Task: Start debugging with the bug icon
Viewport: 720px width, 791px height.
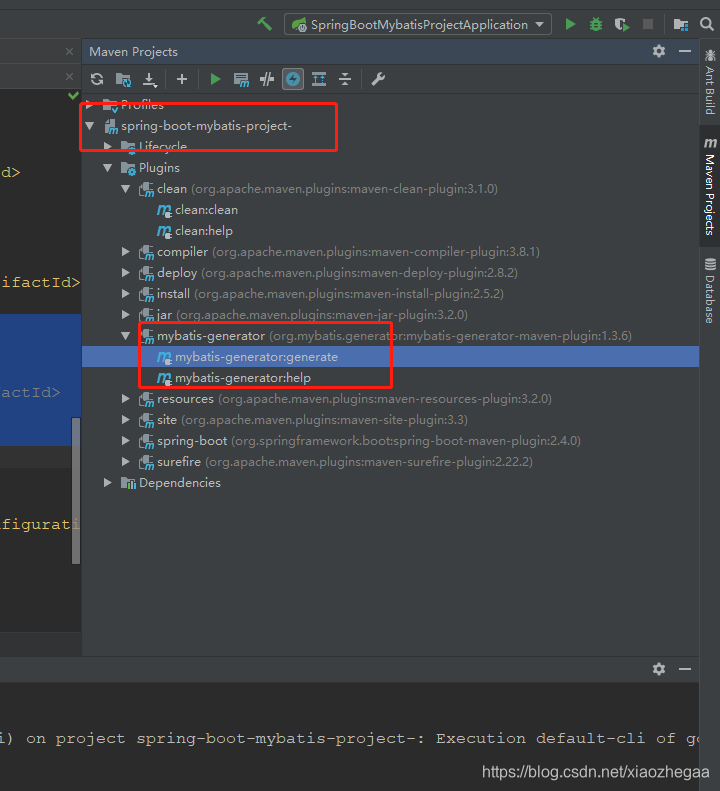Action: pos(596,24)
